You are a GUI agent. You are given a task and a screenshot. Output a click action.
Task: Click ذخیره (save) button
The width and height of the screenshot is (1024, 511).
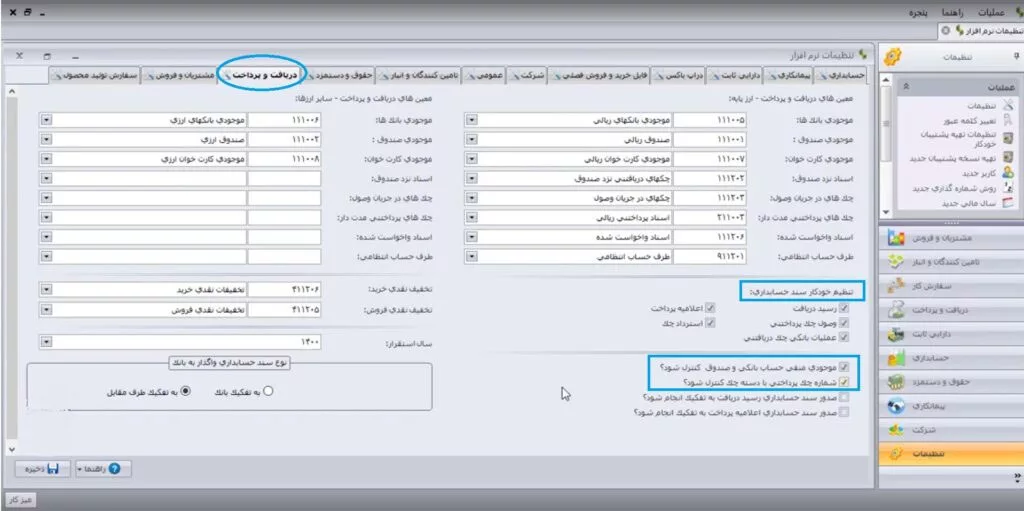pos(43,469)
